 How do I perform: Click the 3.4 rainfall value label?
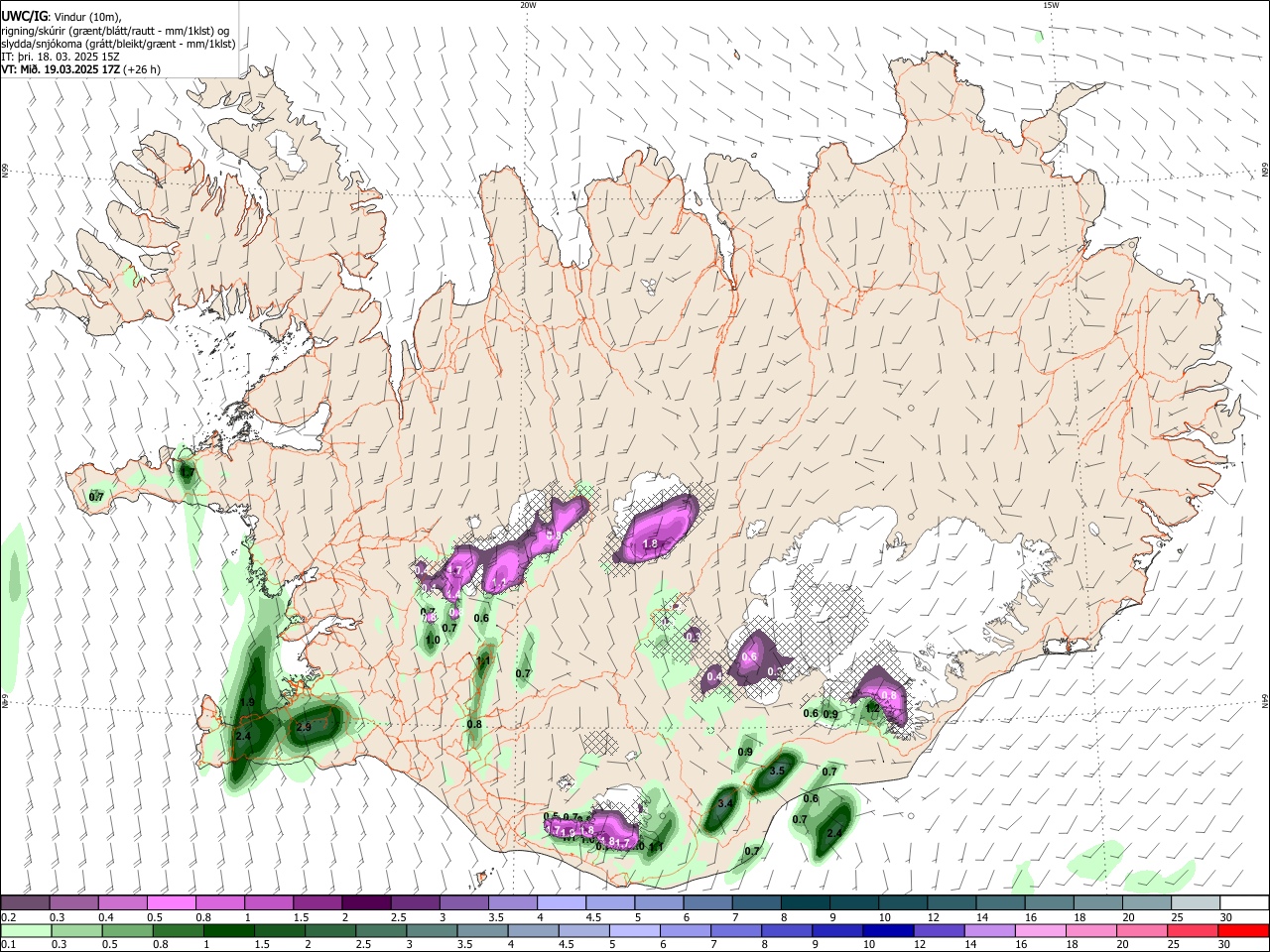725,803
